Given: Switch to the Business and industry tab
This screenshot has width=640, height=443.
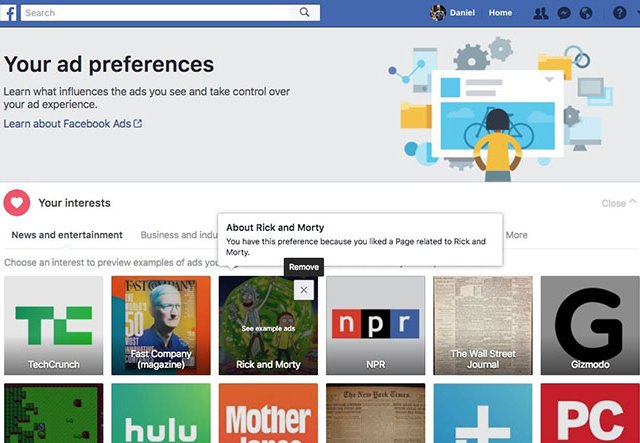Looking at the screenshot, I should (x=179, y=235).
